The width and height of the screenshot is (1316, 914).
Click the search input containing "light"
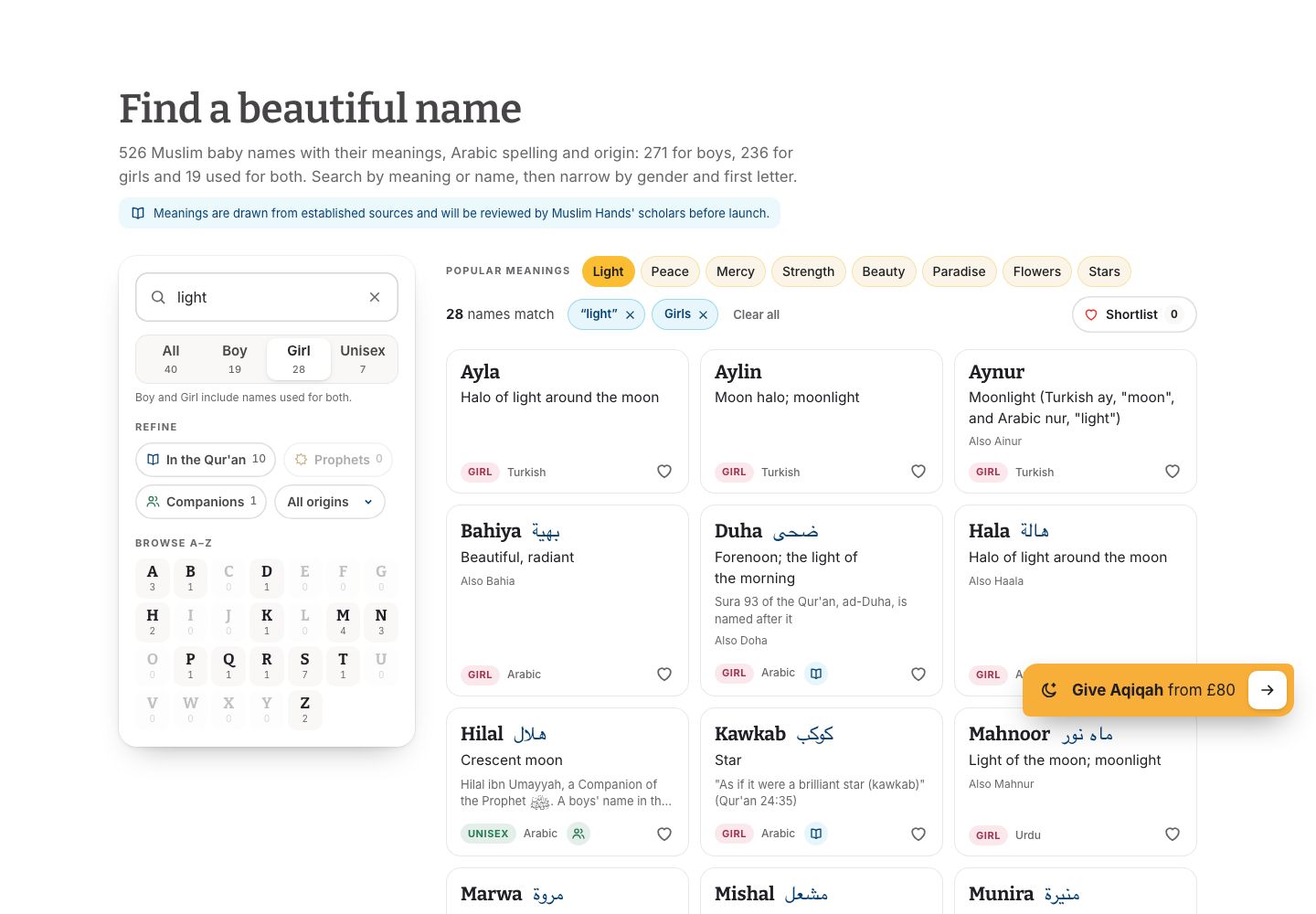pyautogui.click(x=265, y=297)
